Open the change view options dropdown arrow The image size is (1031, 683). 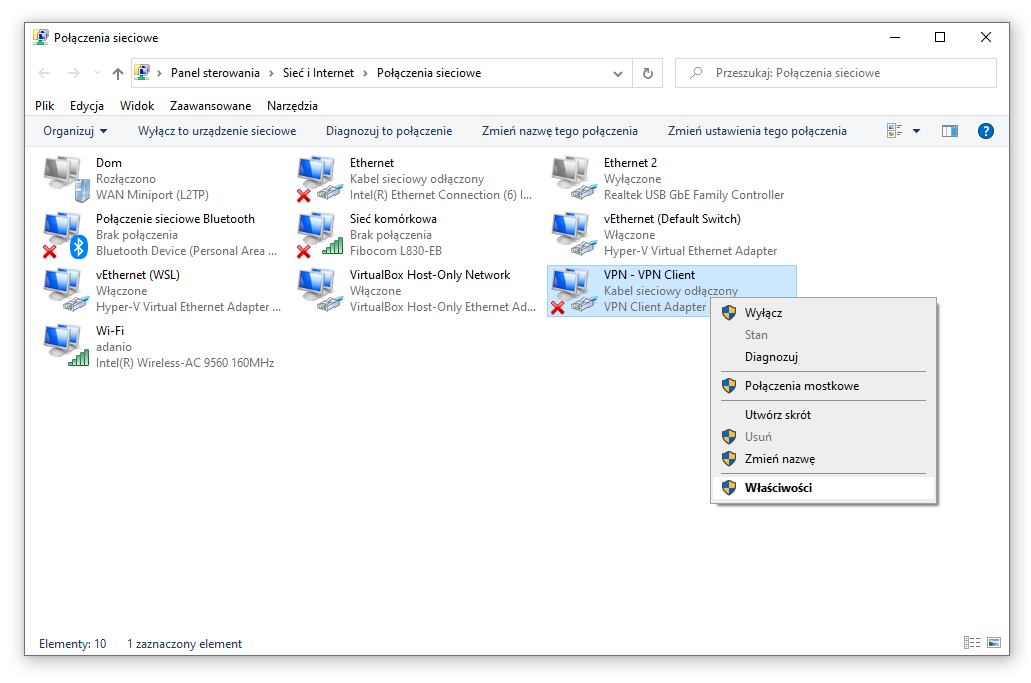click(916, 131)
